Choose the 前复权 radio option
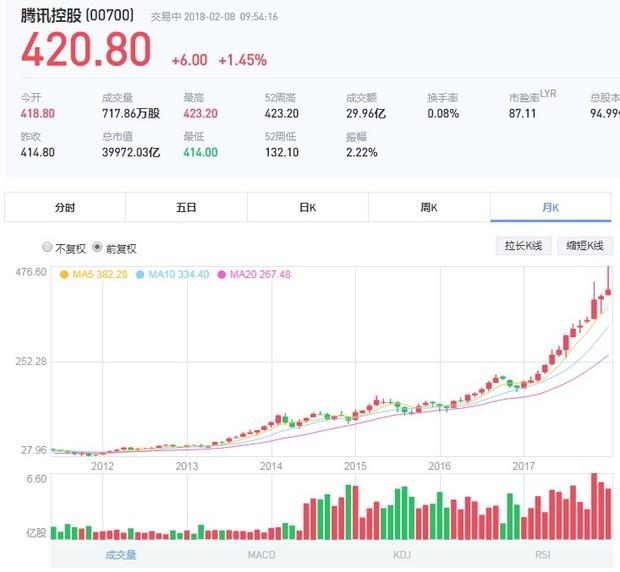Image resolution: width=620 pixels, height=572 pixels. (x=97, y=247)
